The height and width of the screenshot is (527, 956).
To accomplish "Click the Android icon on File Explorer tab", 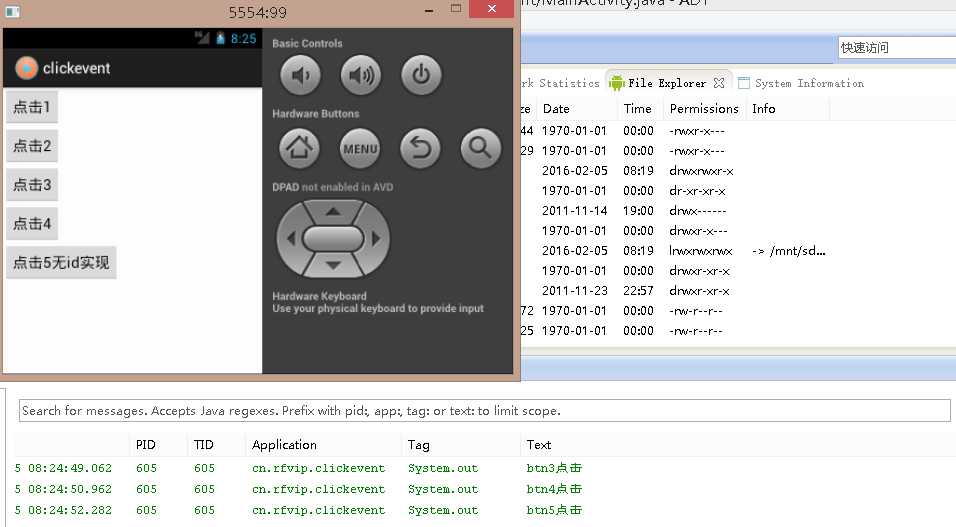I will 617,83.
